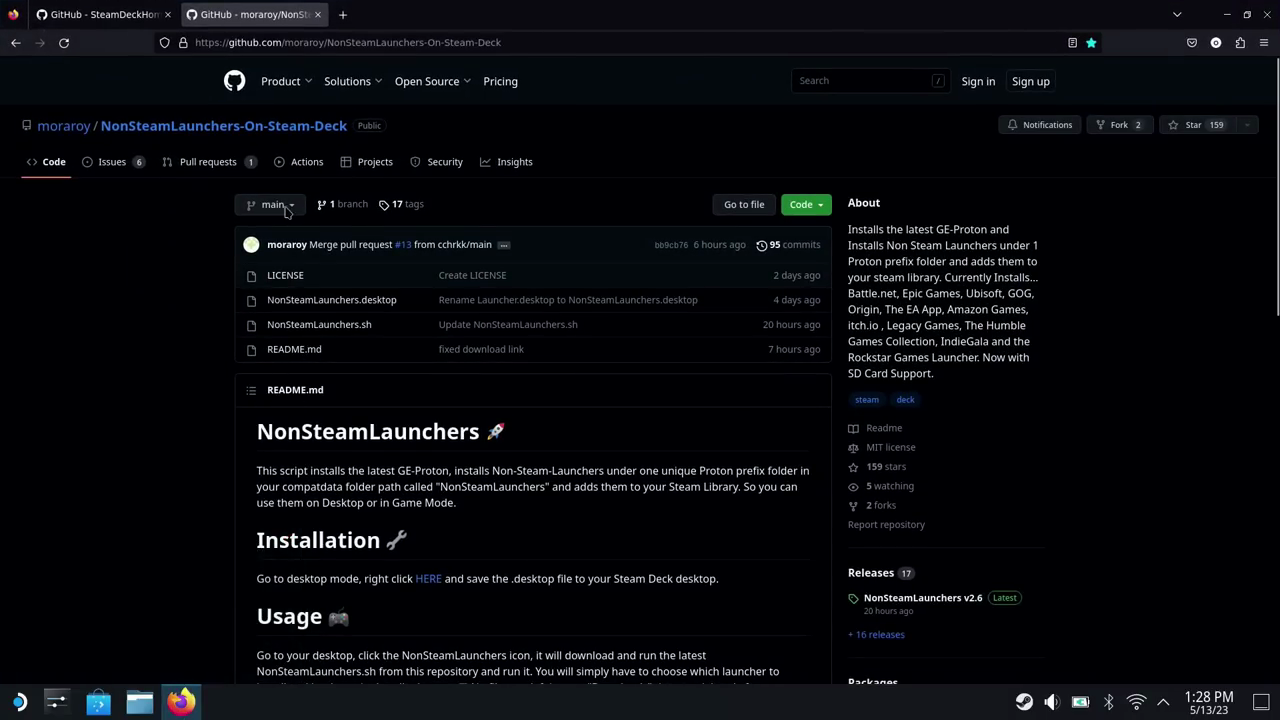
Task: Expand hidden system tray icons arrow
Action: [x=1164, y=702]
